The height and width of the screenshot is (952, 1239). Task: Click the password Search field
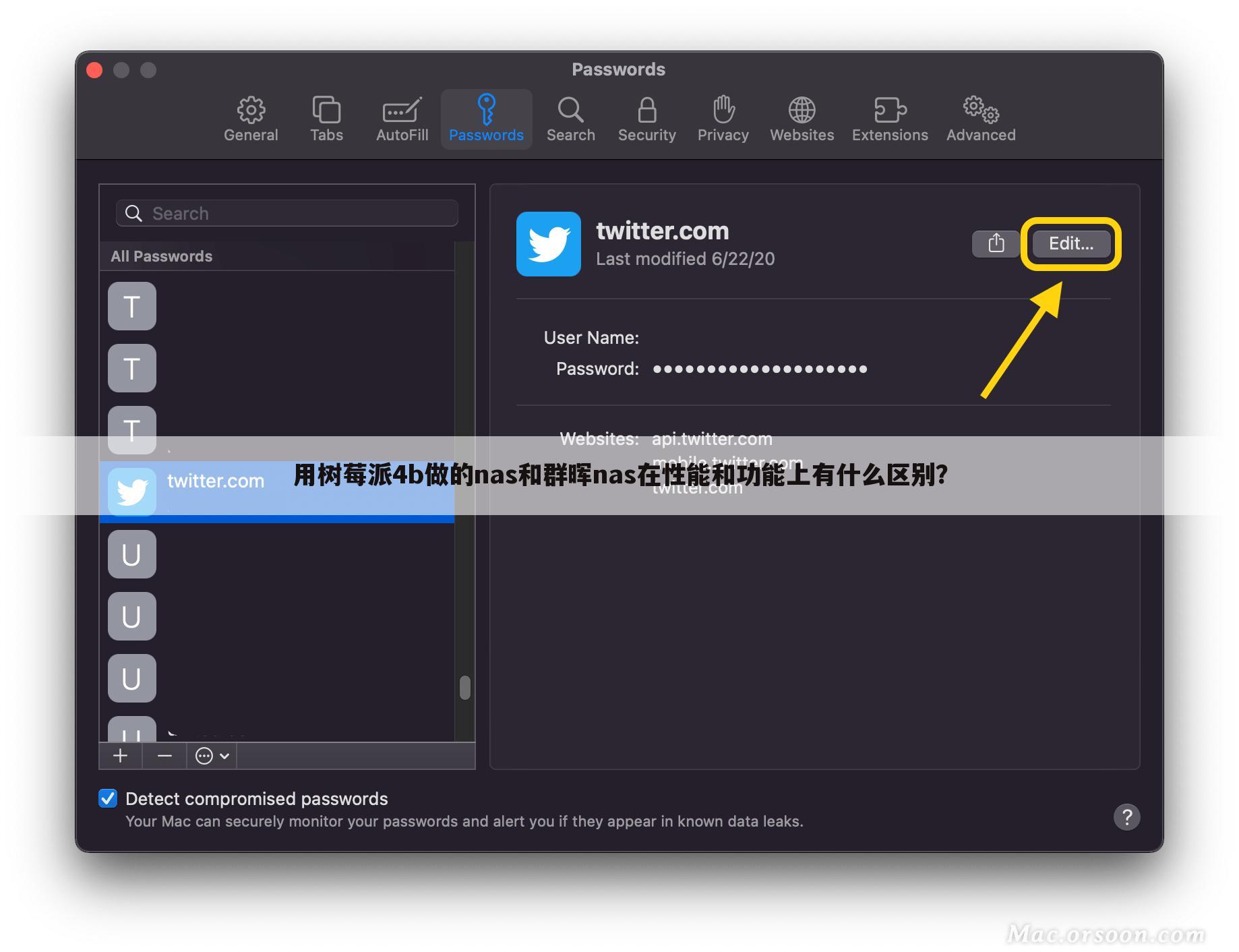coord(287,213)
